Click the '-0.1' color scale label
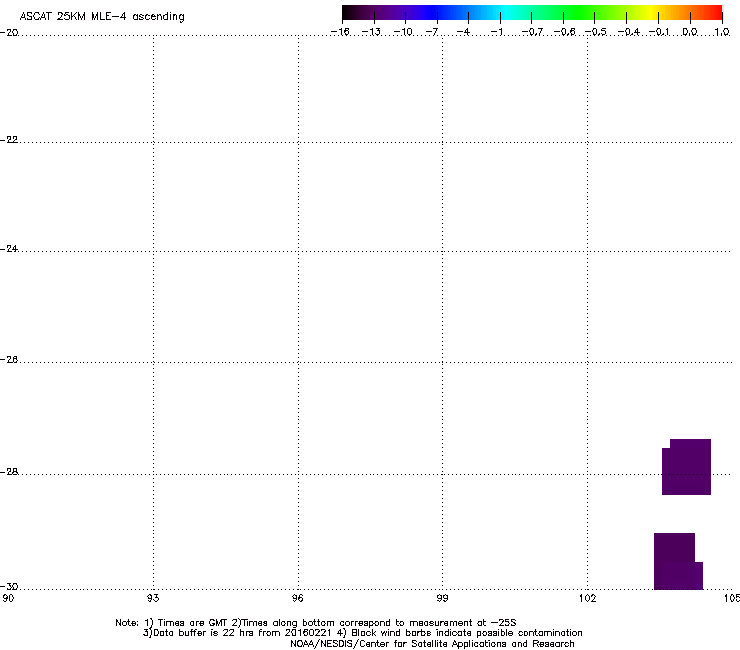This screenshot has width=740, height=650. tap(659, 32)
